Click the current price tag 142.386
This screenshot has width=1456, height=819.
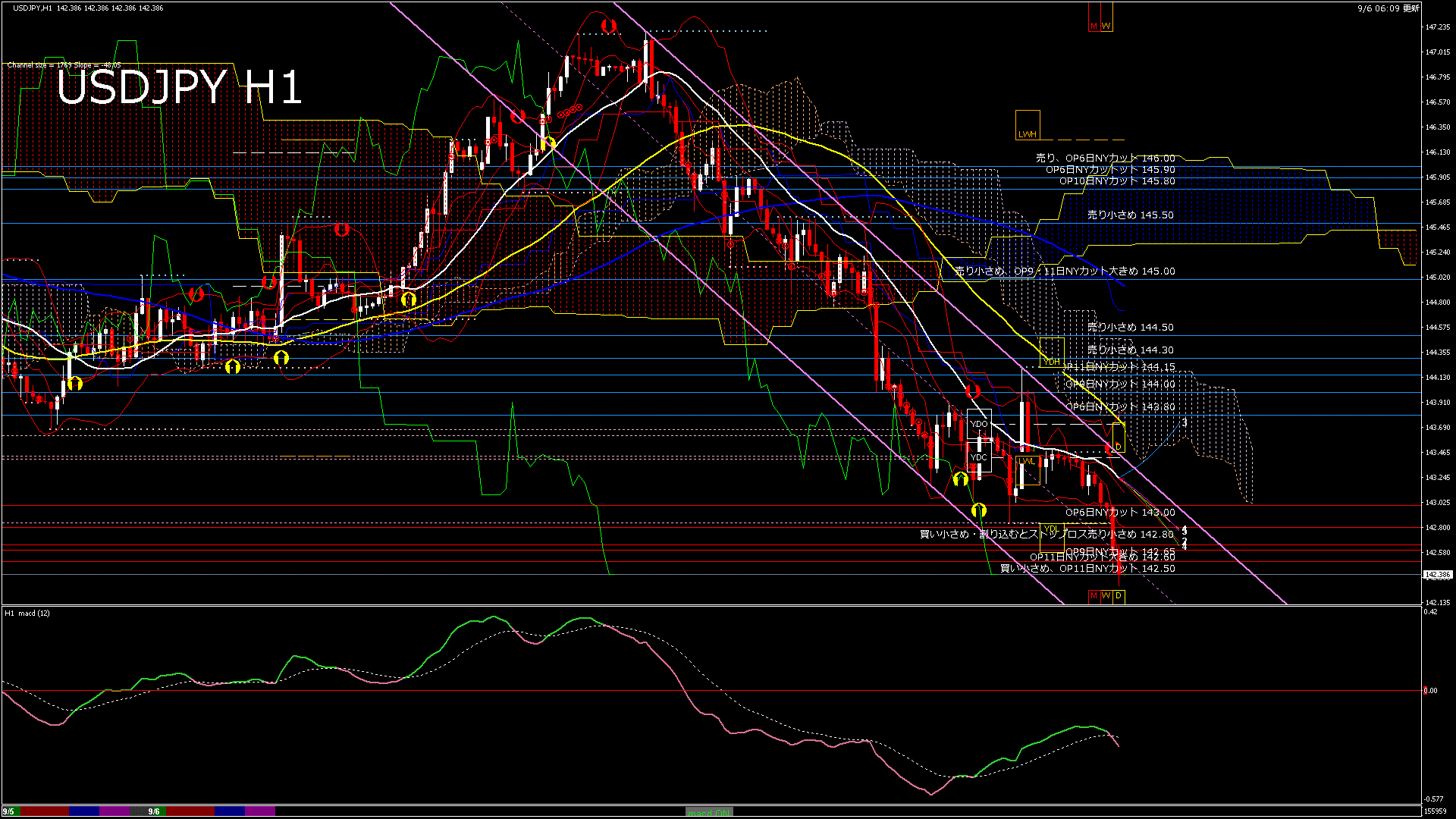(1438, 575)
